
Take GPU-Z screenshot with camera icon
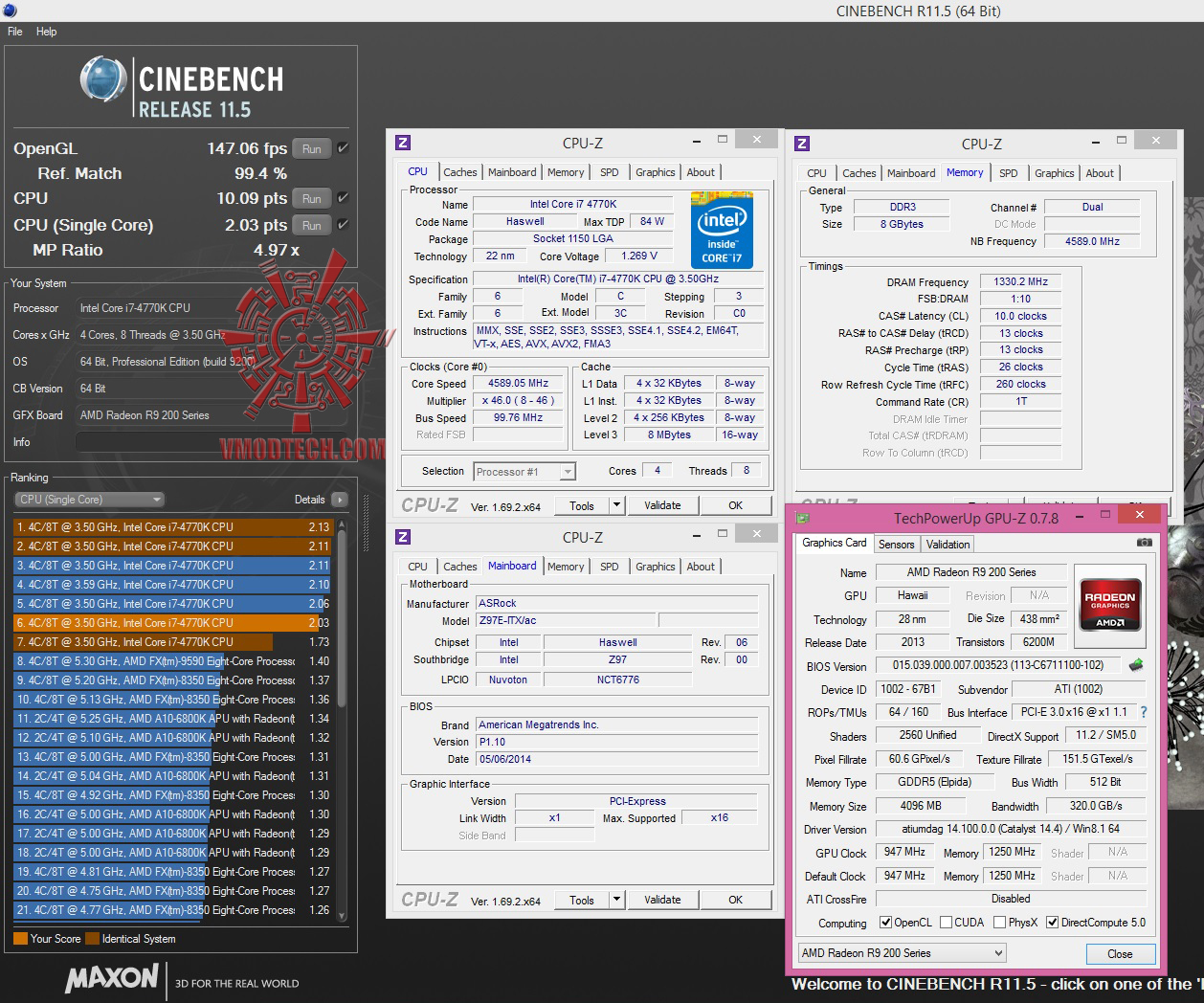1144,543
